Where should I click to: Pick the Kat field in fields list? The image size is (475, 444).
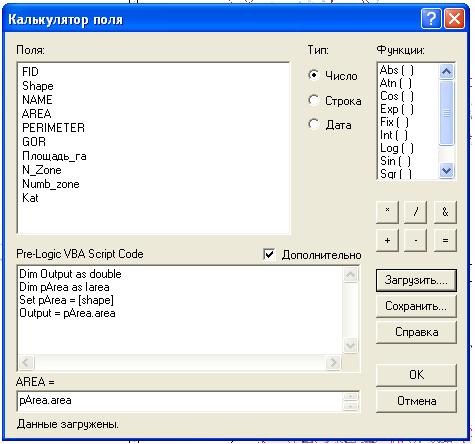(x=30, y=198)
